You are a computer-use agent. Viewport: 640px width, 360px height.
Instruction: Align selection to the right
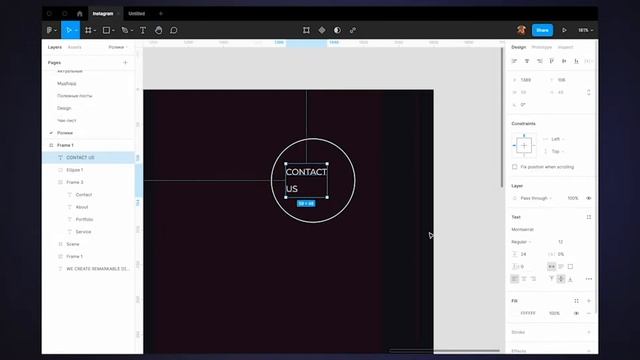540,61
